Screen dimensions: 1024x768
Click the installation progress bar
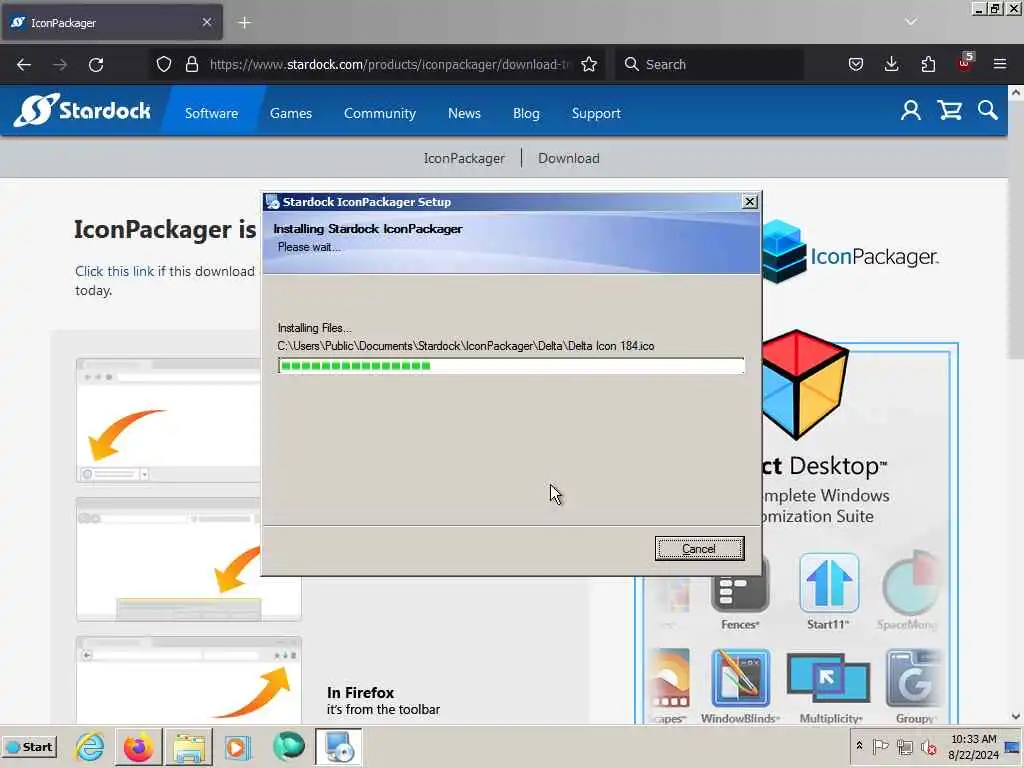(x=511, y=366)
